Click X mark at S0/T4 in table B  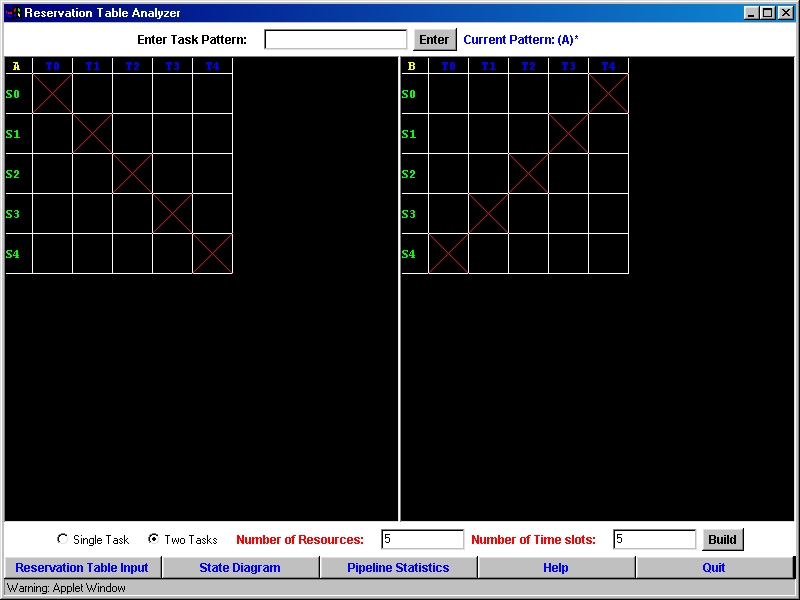609,94
